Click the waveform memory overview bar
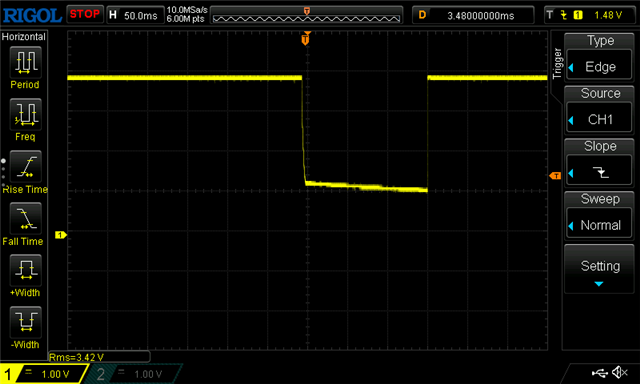Viewport: 640px width, 384px height. tap(306, 16)
